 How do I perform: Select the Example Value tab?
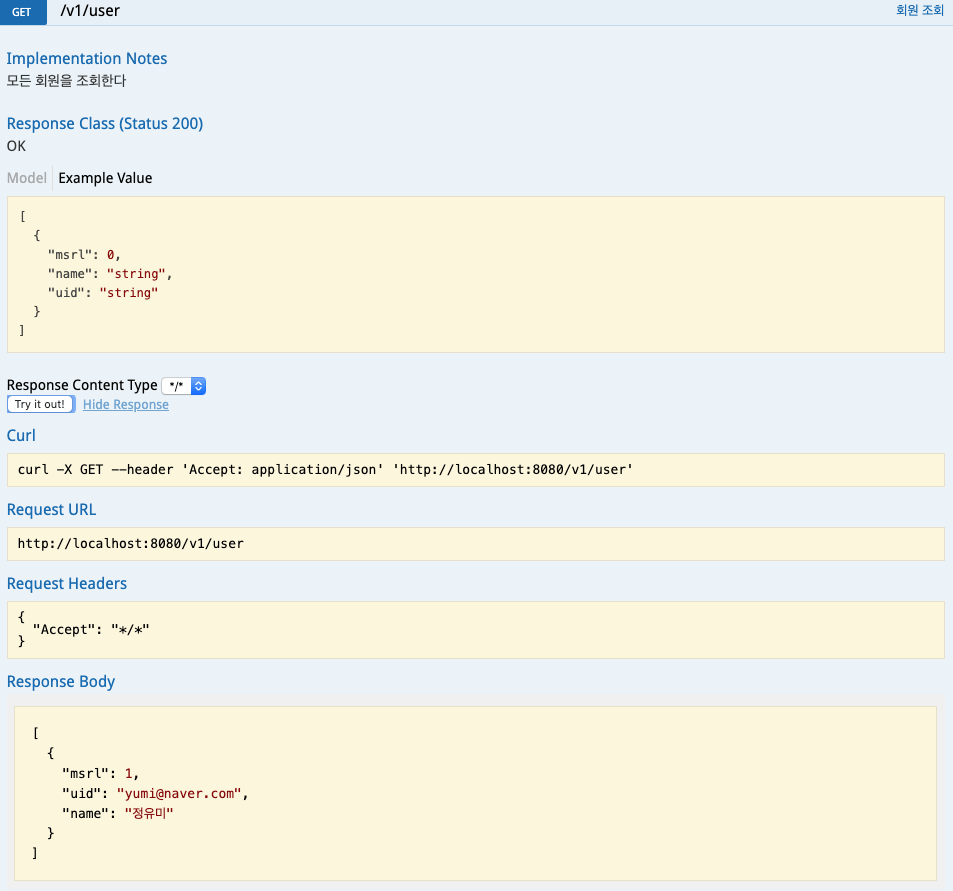click(x=105, y=178)
